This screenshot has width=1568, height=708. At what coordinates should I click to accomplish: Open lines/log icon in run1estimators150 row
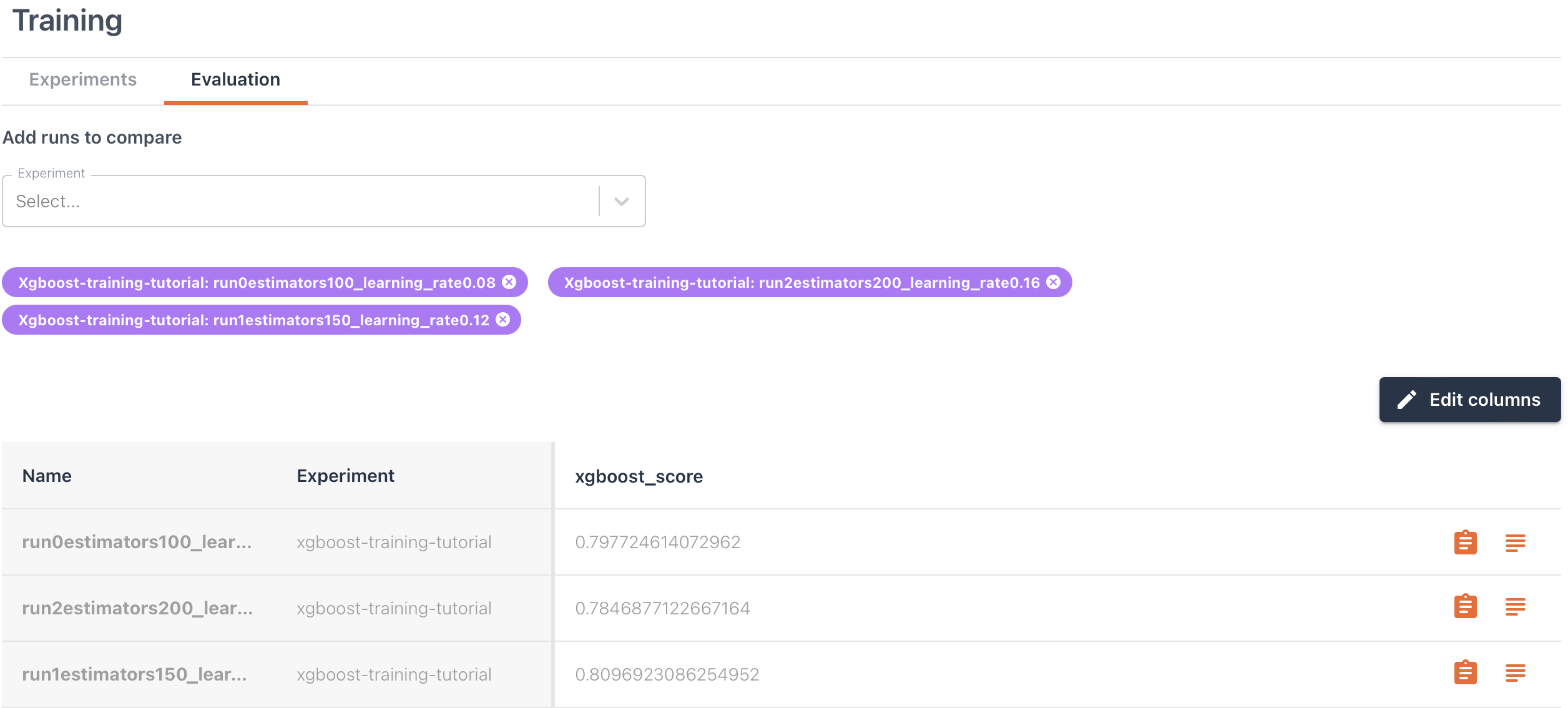(x=1515, y=673)
